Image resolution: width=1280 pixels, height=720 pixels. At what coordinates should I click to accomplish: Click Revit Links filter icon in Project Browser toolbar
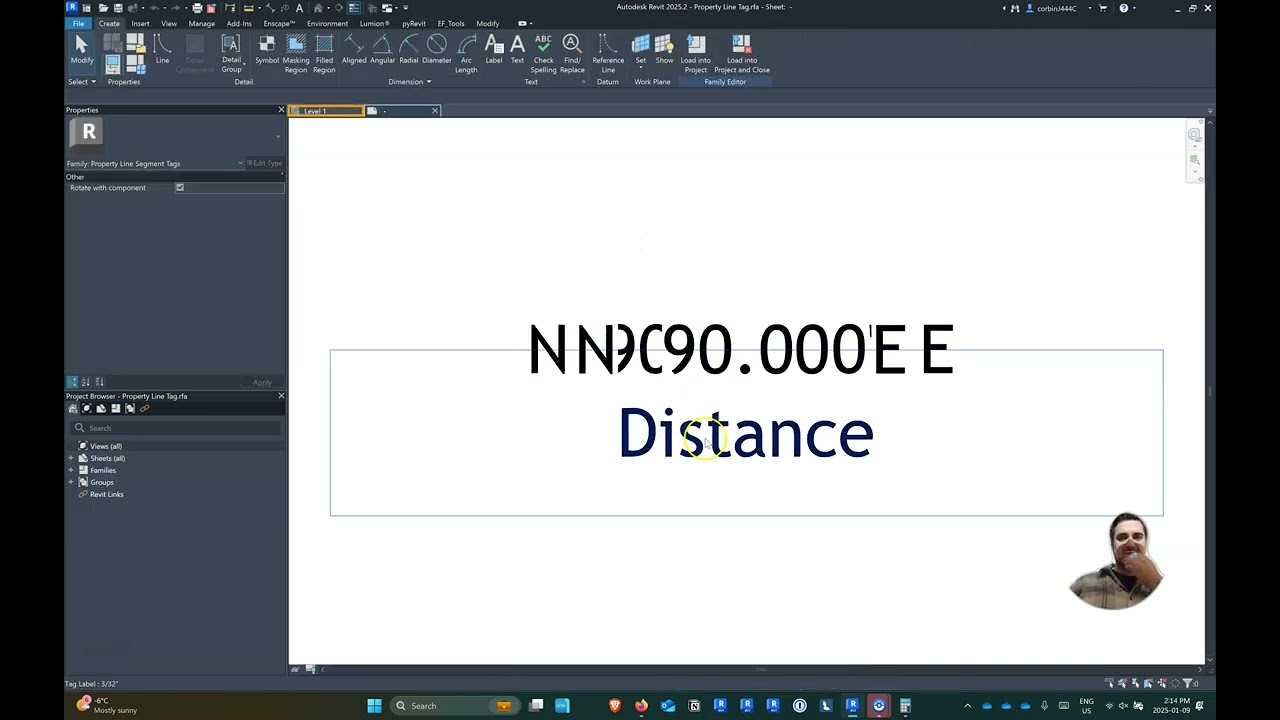(144, 408)
